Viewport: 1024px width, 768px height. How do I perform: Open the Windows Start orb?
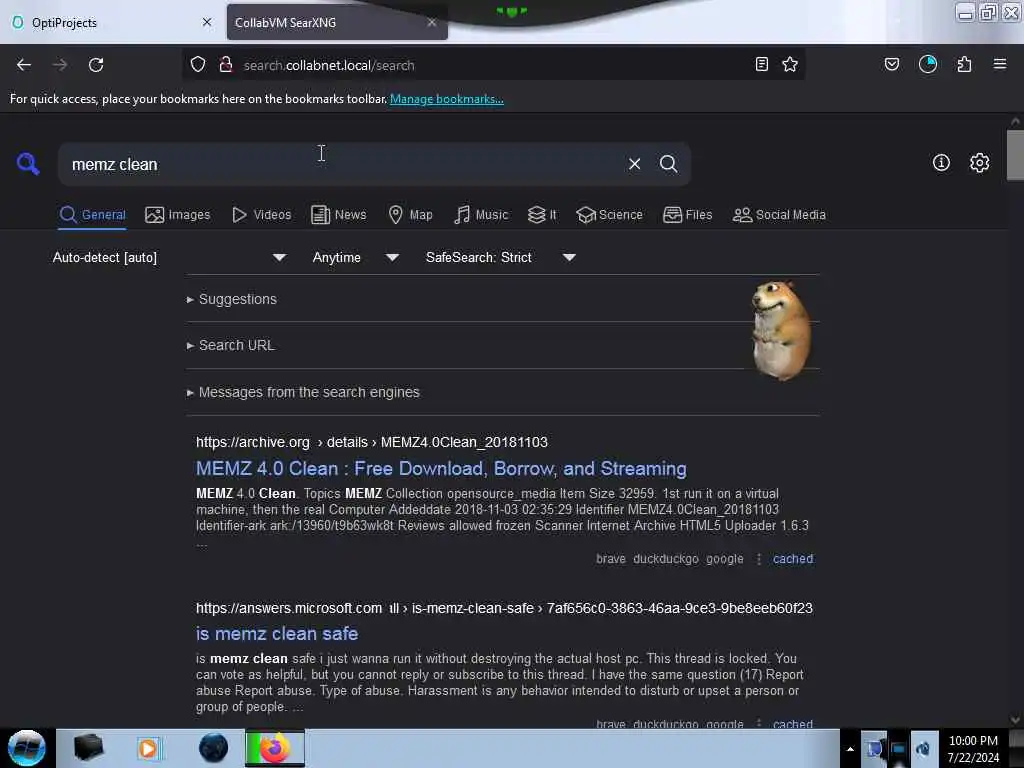pos(27,748)
